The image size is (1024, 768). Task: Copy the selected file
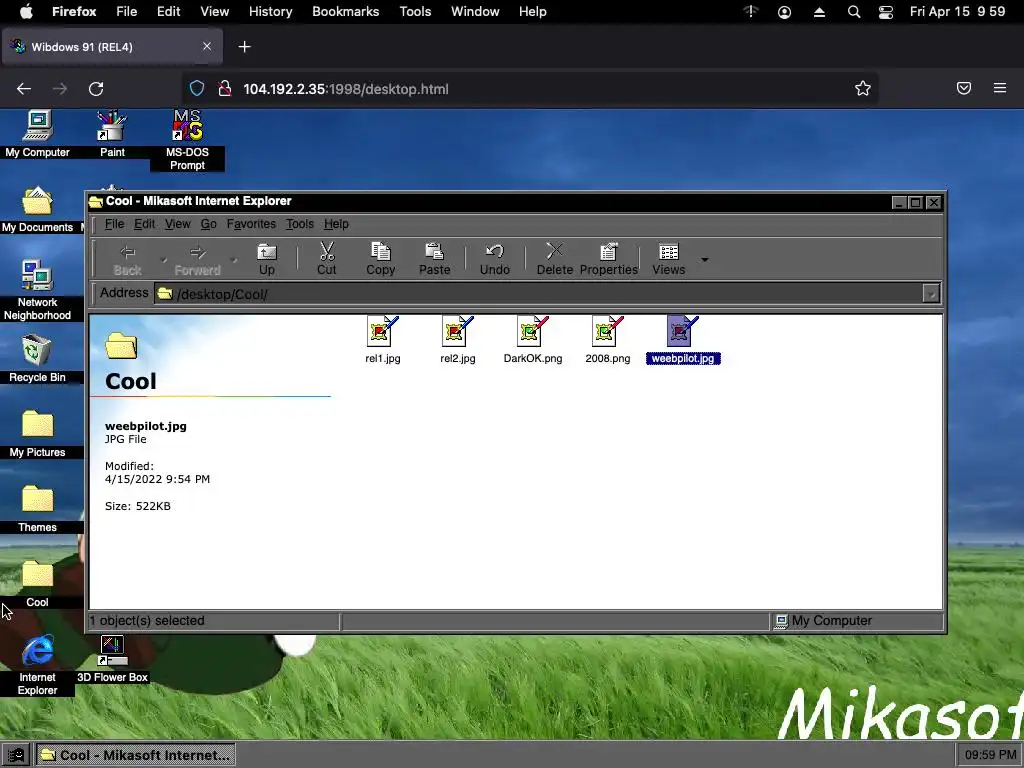[x=381, y=259]
